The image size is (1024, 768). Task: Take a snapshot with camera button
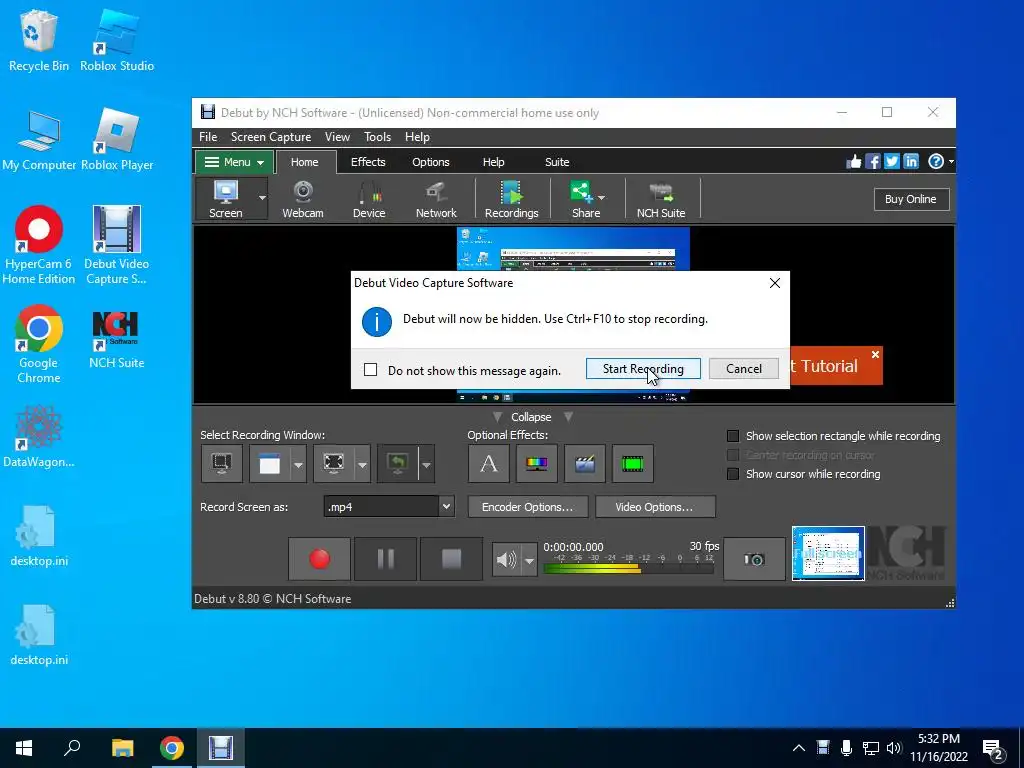tap(754, 559)
